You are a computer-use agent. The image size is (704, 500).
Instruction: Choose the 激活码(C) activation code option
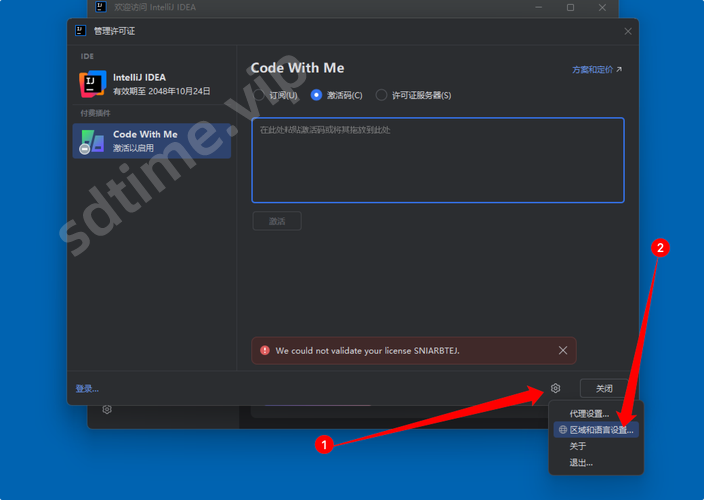pos(336,95)
